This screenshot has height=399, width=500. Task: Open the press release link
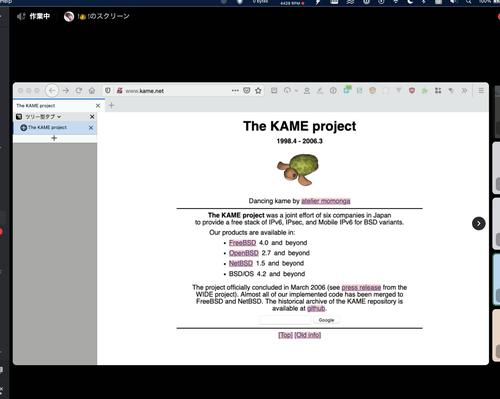(361, 287)
